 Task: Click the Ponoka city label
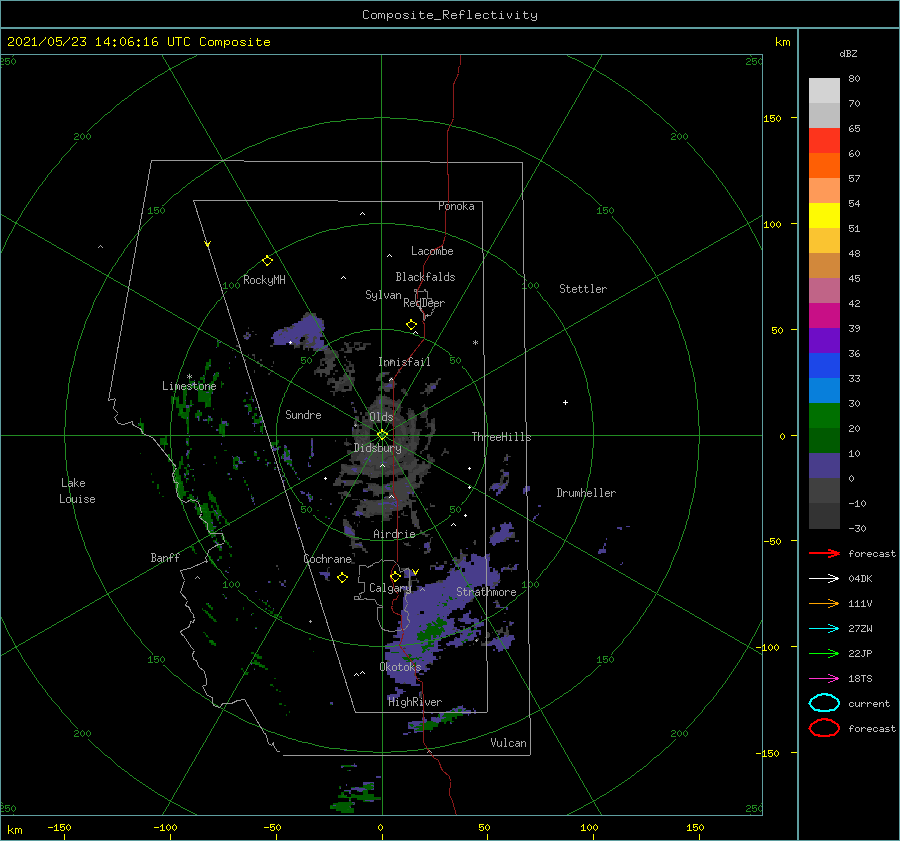456,206
